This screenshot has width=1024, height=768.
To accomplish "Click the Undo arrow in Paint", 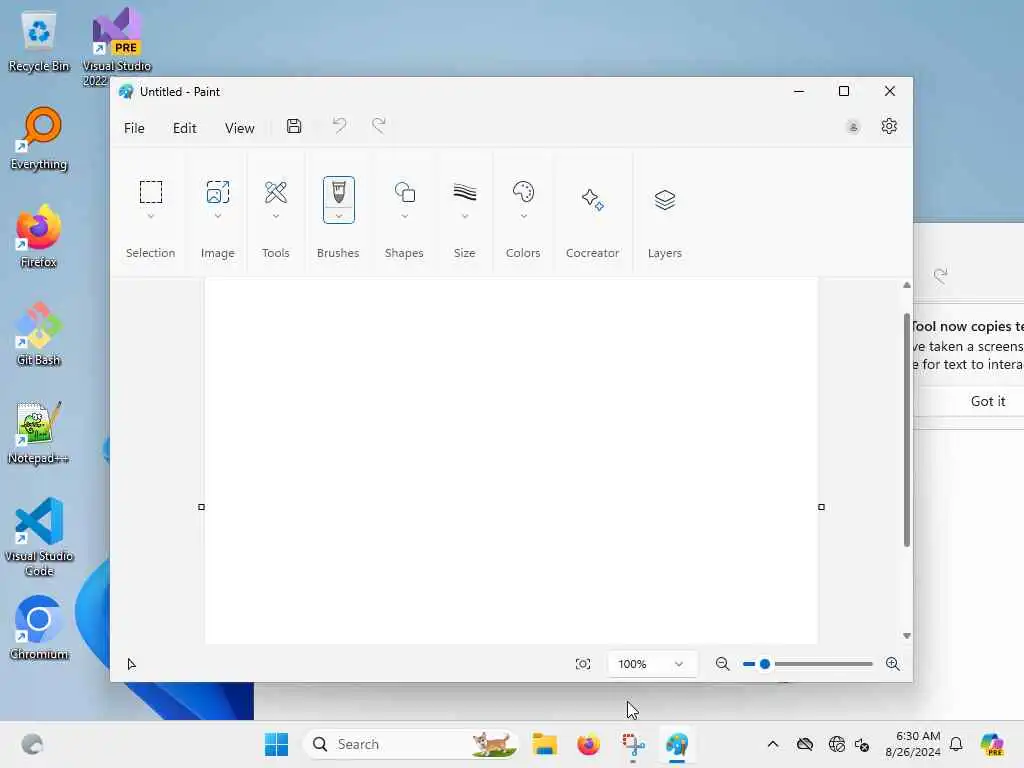I will [x=339, y=125].
